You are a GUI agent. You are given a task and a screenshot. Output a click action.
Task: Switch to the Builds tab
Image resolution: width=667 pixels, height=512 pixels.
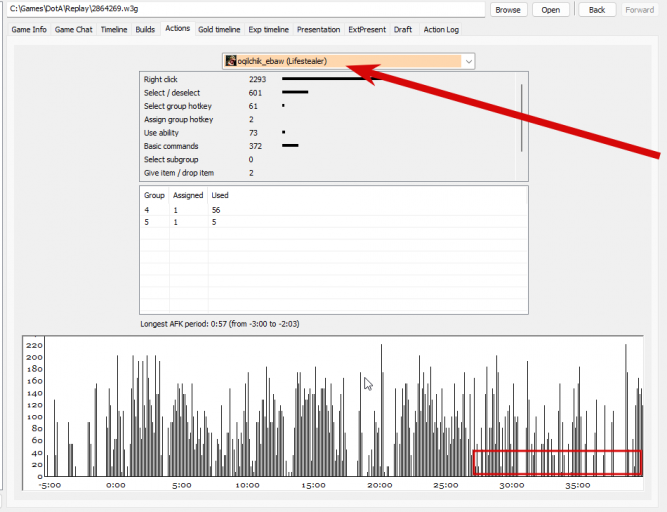[145, 29]
